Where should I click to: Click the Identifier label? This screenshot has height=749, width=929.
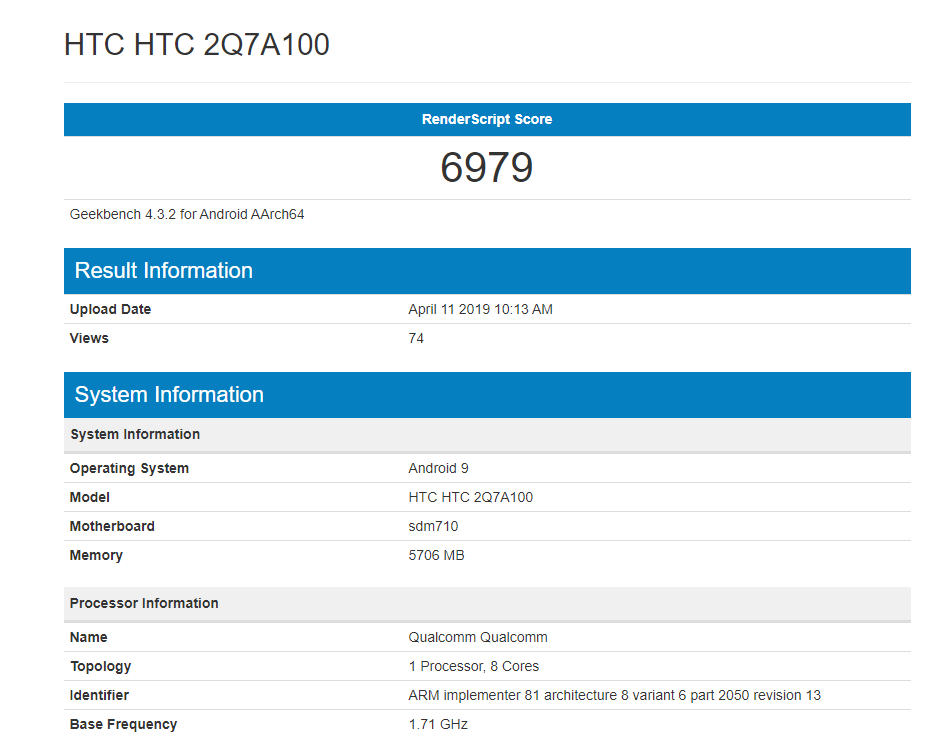point(99,695)
